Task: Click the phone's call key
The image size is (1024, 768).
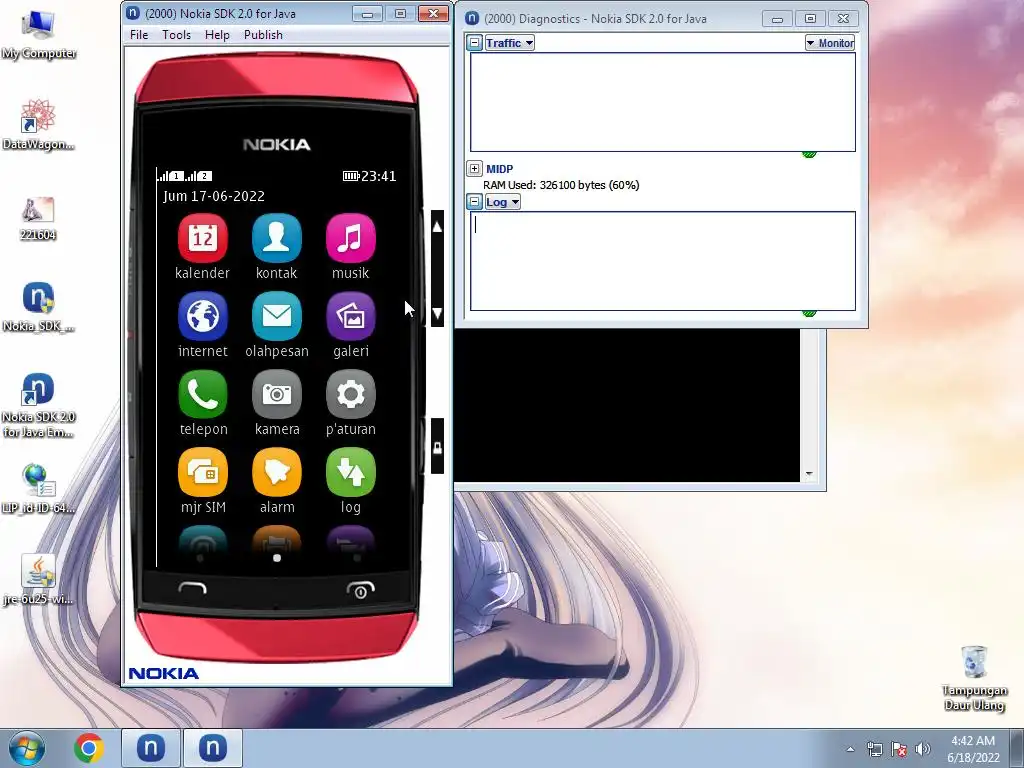Action: pos(193,589)
